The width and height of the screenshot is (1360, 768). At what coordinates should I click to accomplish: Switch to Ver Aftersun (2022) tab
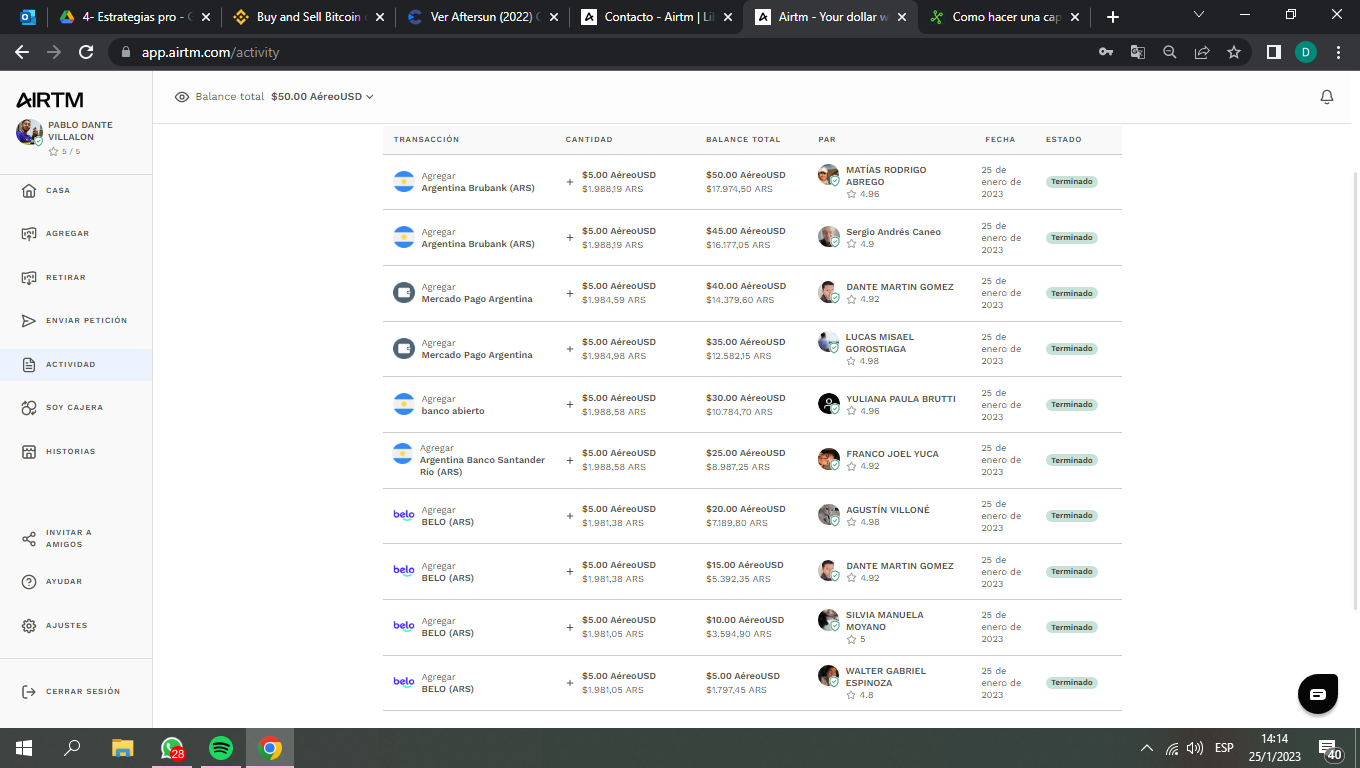[x=482, y=17]
